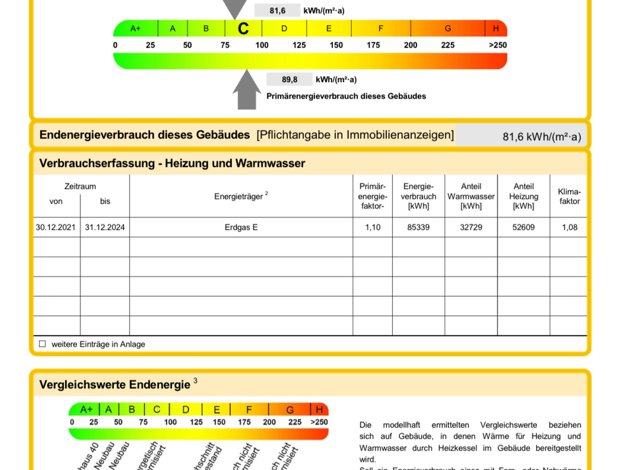Viewport: 626px width, 470px height.
Task: Click the 'Vergleichswerte Endenergie' section heading
Action: [x=115, y=383]
